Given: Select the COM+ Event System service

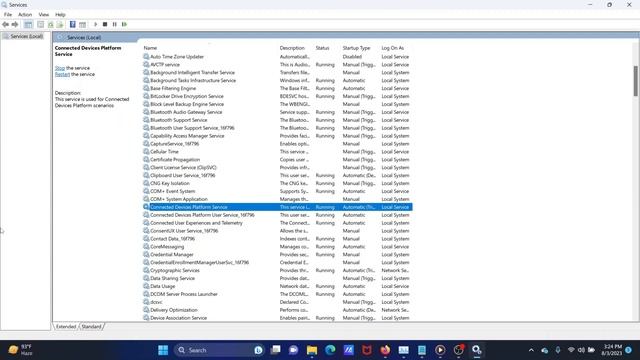Looking at the screenshot, I should click(278, 191).
